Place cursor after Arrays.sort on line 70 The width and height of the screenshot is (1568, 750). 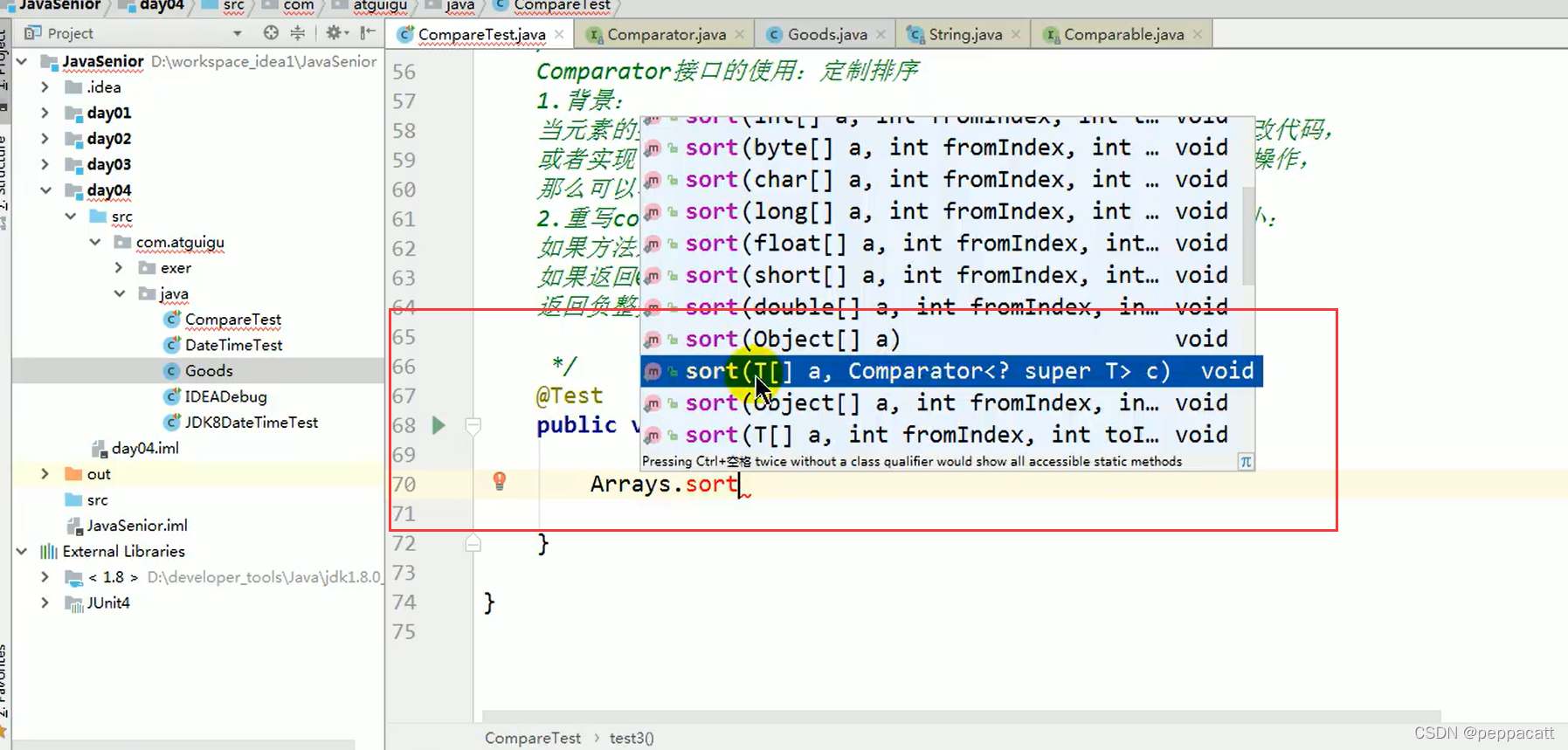pyautogui.click(x=739, y=484)
